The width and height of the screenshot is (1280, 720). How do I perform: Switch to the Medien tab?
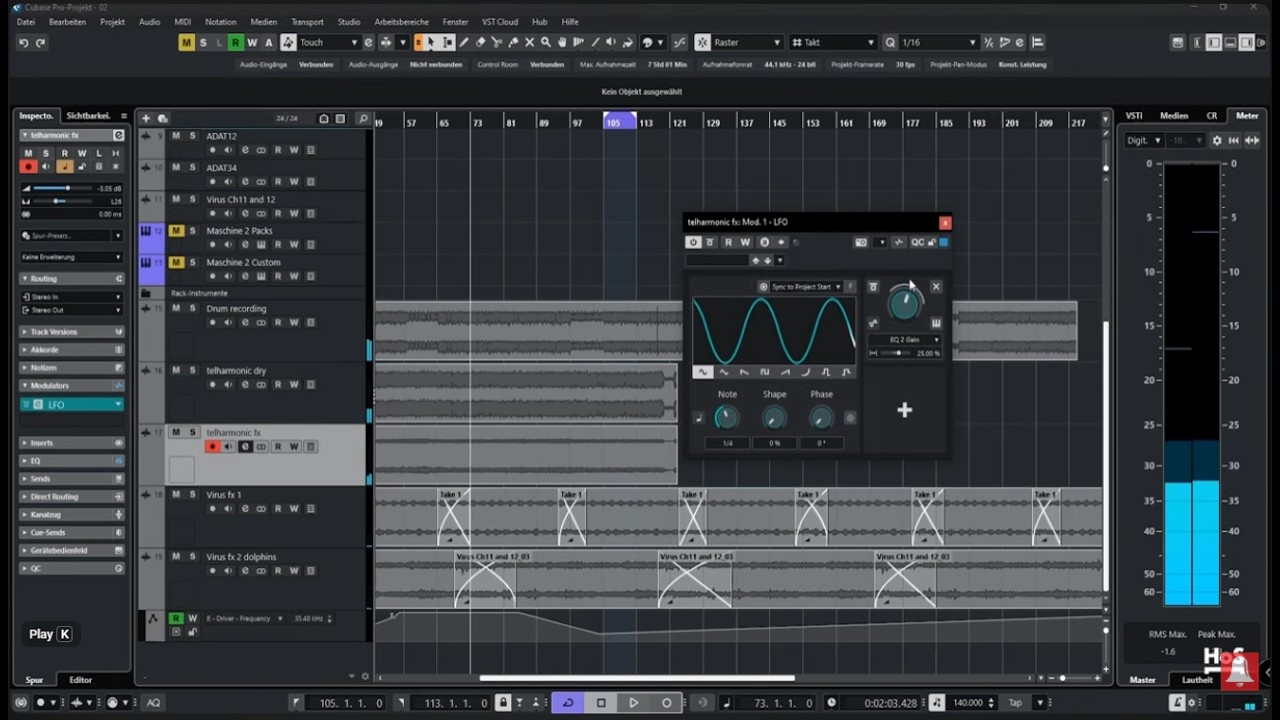click(1174, 115)
